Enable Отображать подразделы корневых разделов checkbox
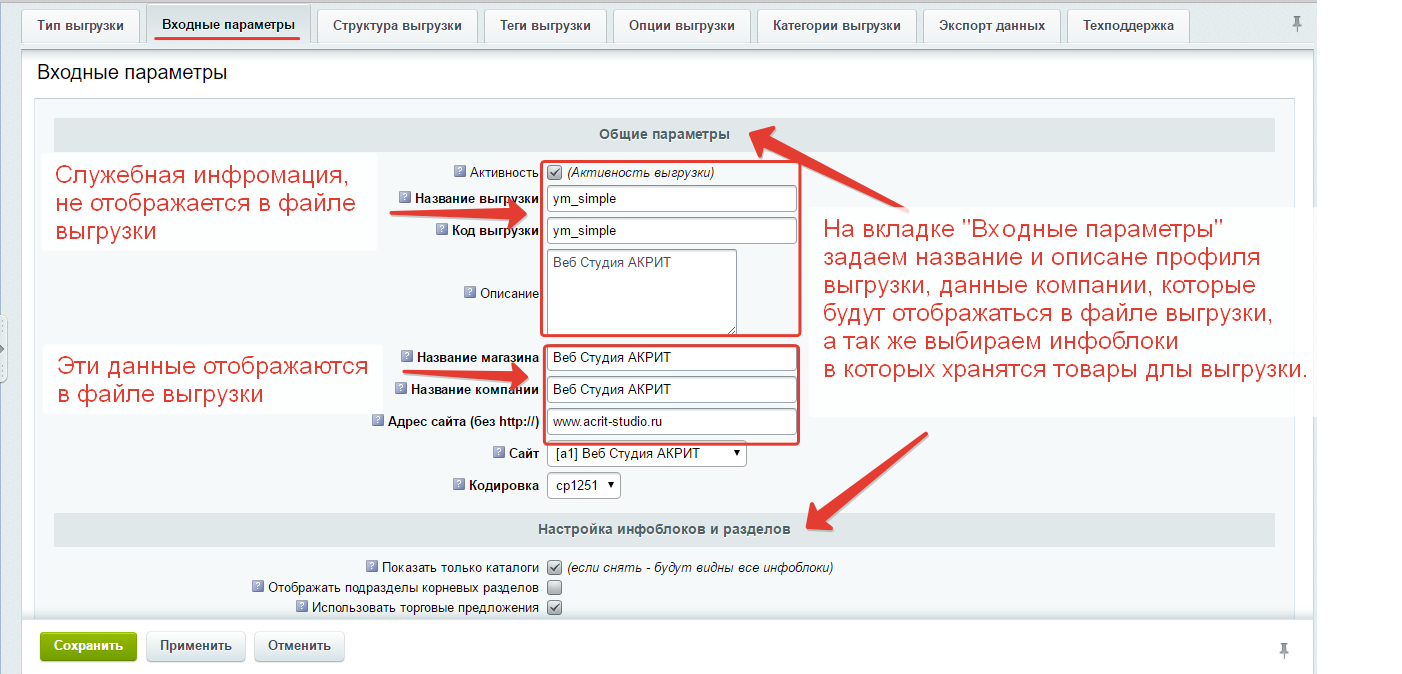The image size is (1402, 674). pos(555,587)
